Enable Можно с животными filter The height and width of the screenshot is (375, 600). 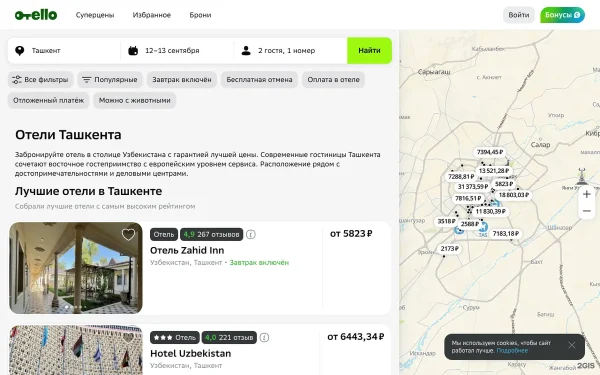(x=135, y=100)
